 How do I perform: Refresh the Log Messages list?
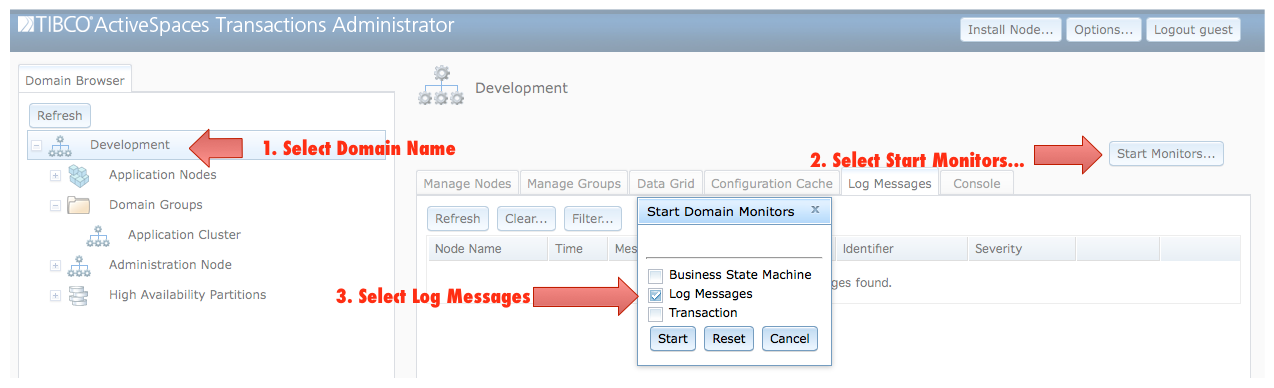pyautogui.click(x=458, y=219)
